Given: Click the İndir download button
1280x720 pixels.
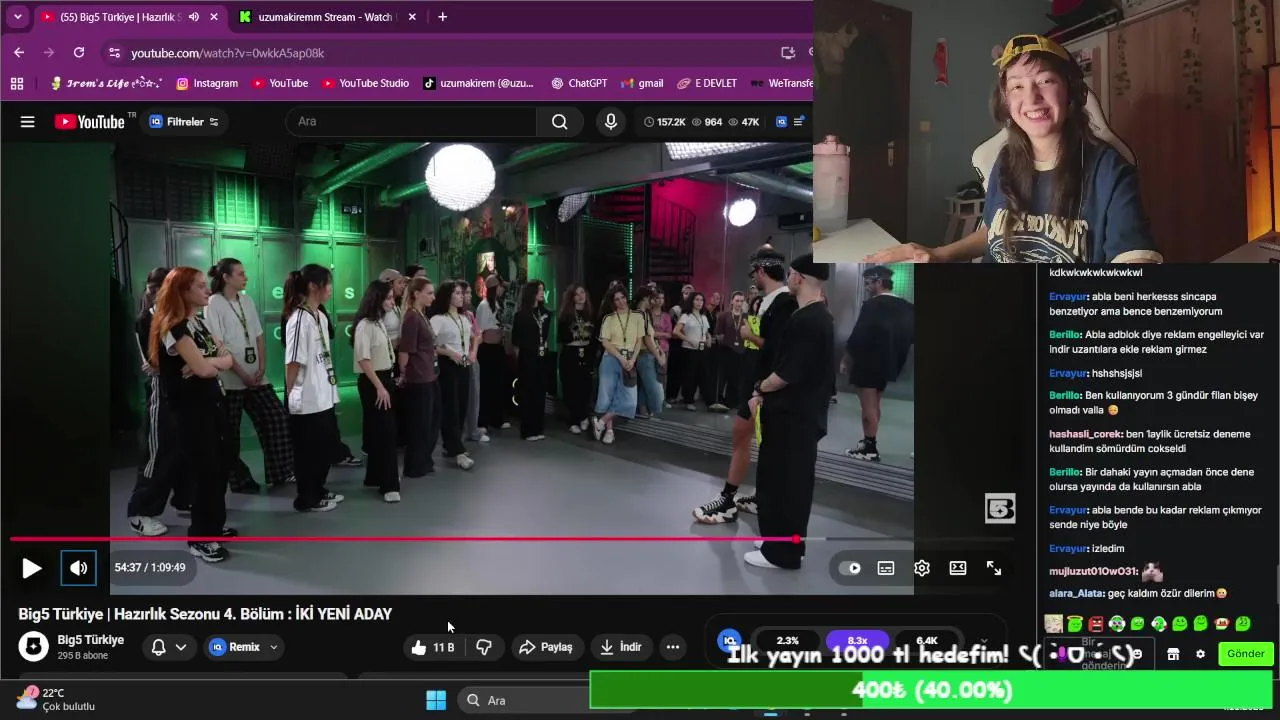Looking at the screenshot, I should 621,647.
